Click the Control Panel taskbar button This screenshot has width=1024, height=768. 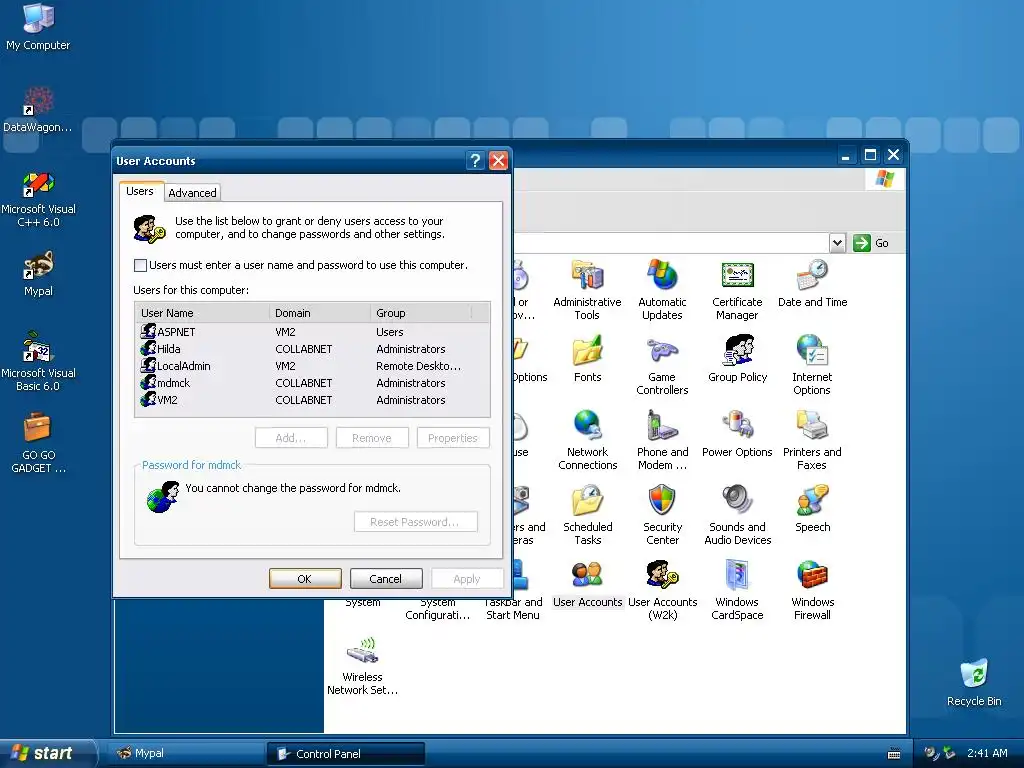point(346,754)
